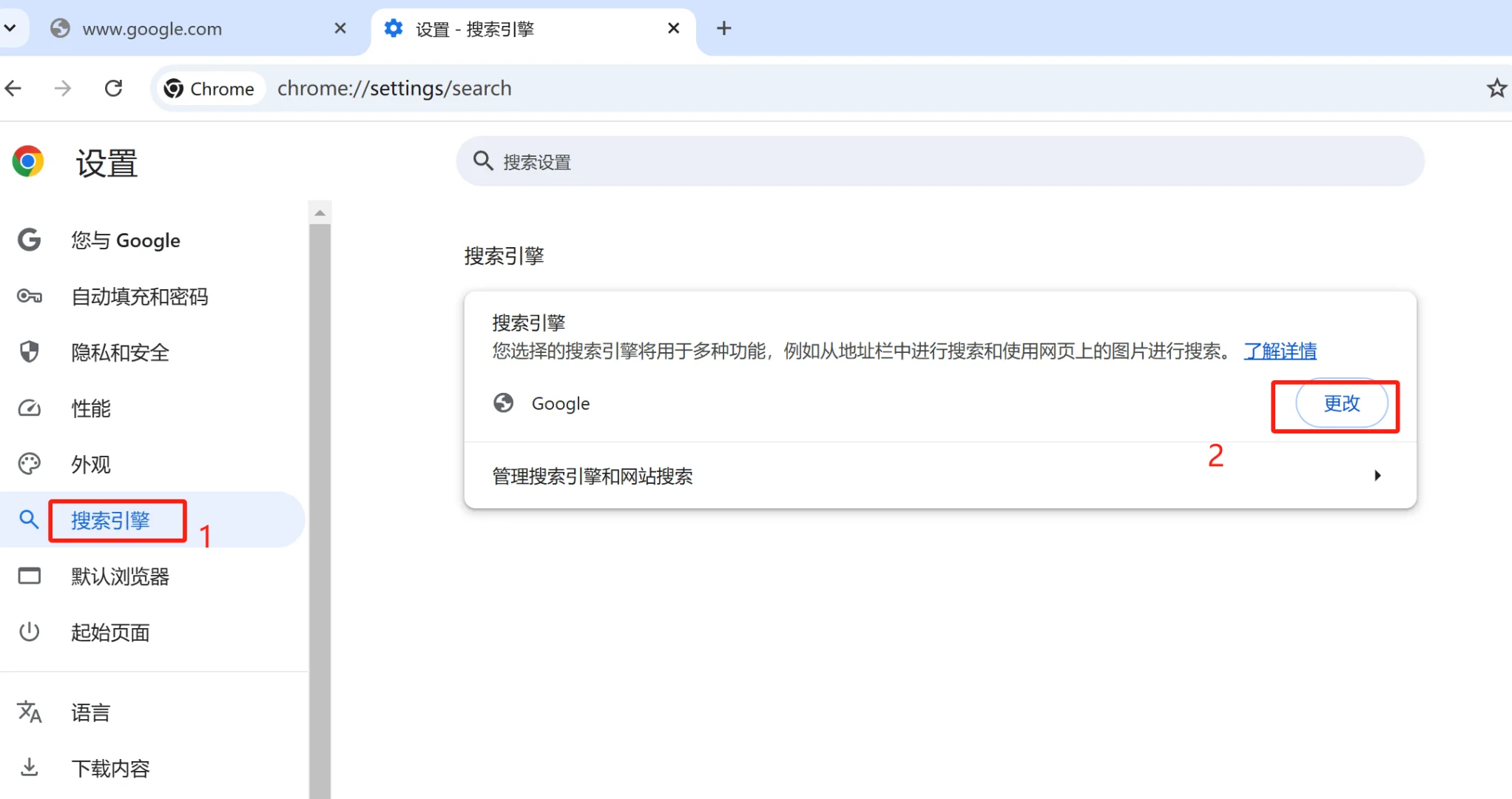Click the translate icon beside 语言
1512x799 pixels.
(x=29, y=712)
